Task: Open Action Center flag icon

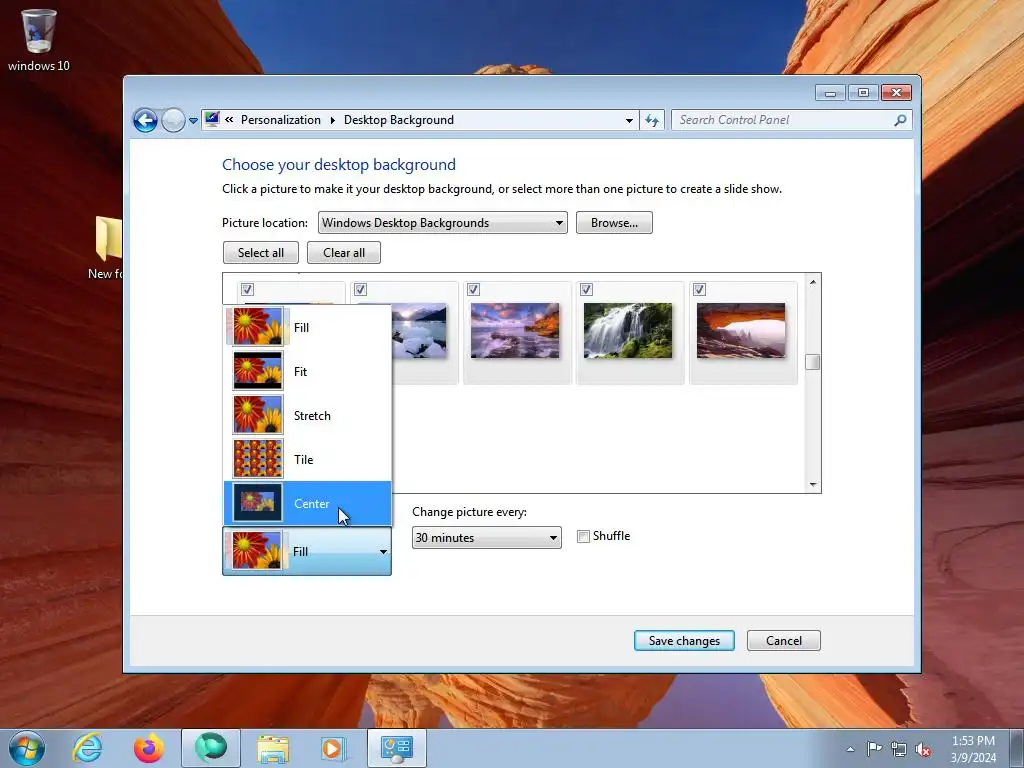Action: 874,749
